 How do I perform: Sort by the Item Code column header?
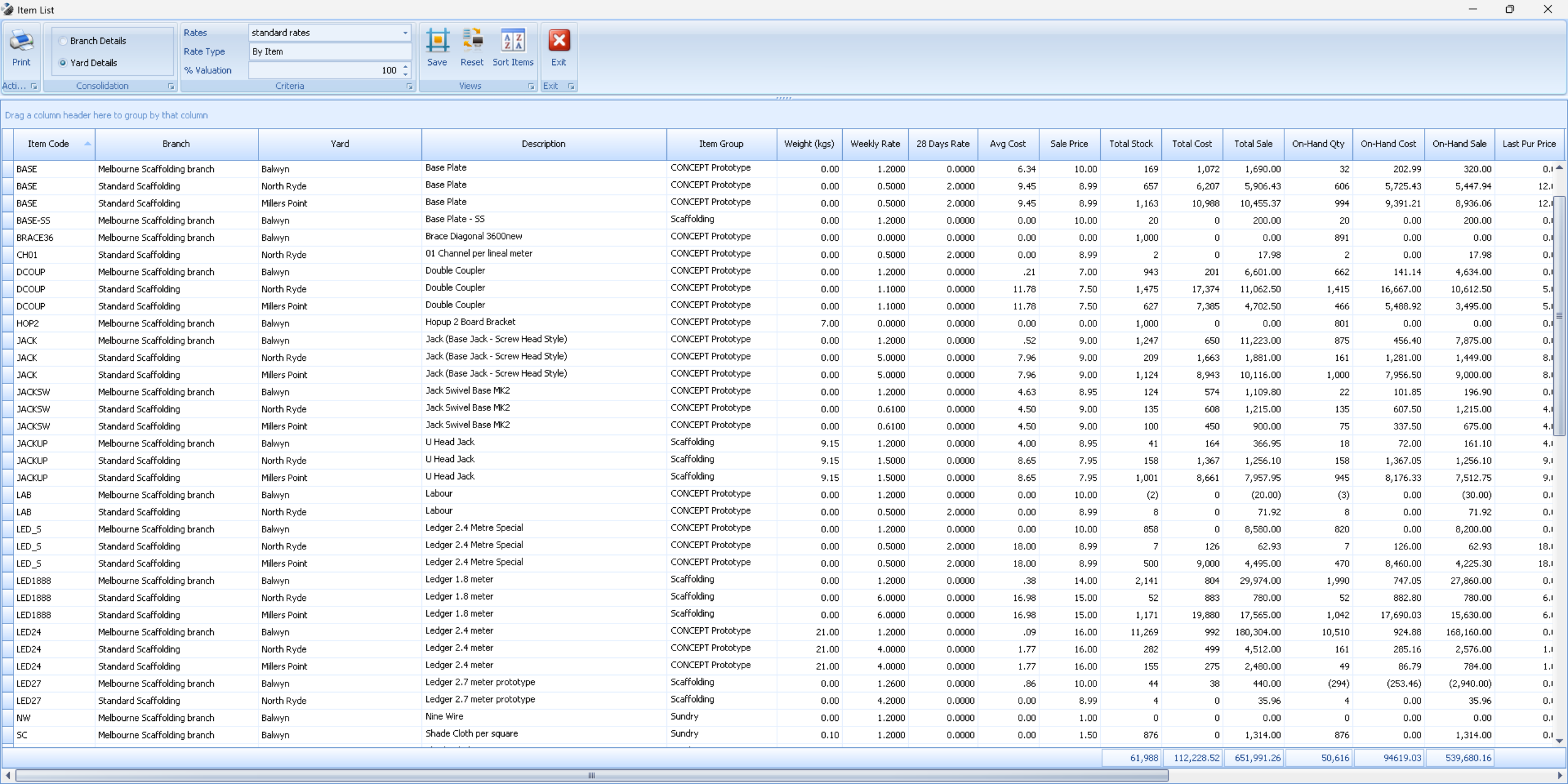point(49,144)
